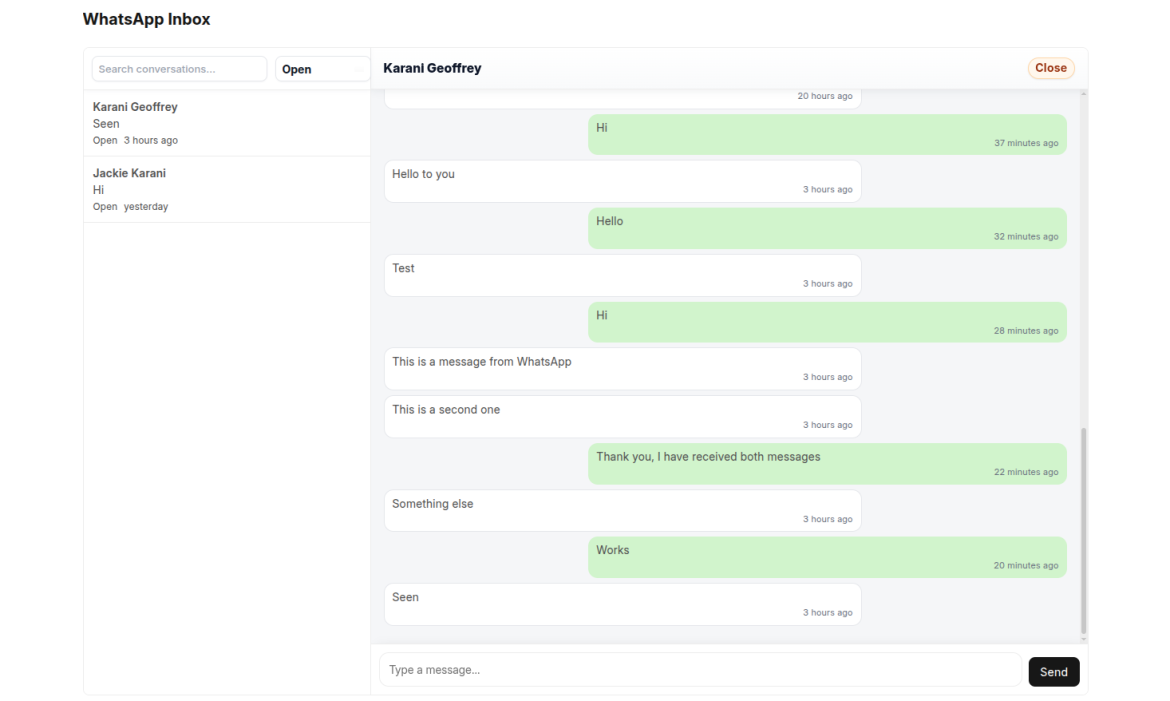Open the Karani Geoffrey conversation in list
The height and width of the screenshot is (701, 1170).
(x=226, y=123)
